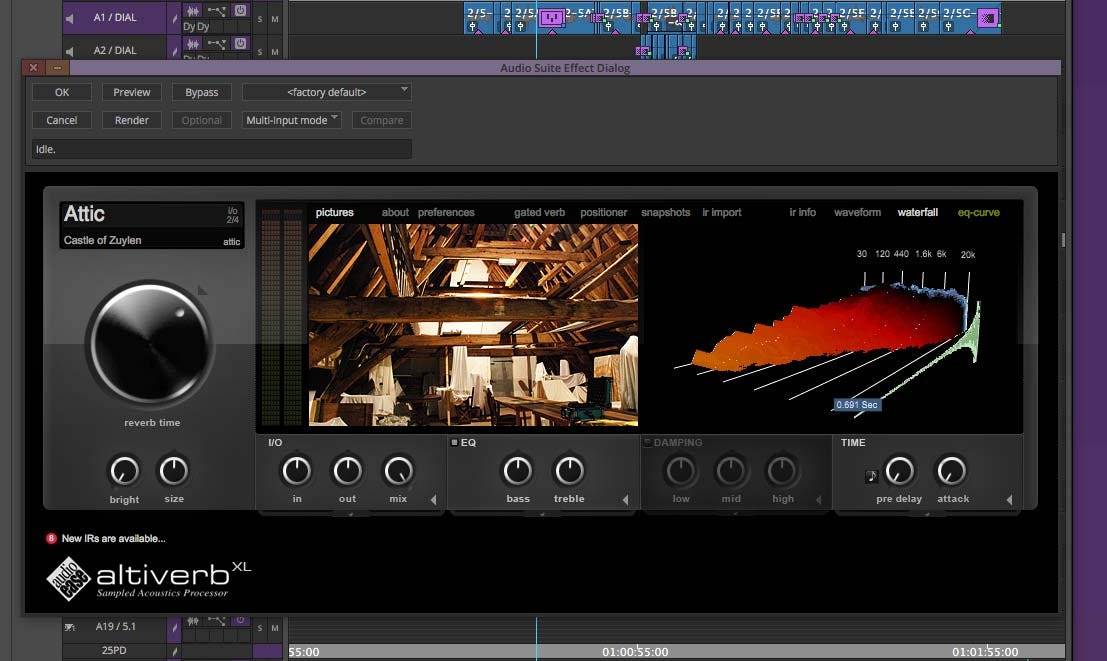This screenshot has height=661, width=1107.
Task: Click the input level 'in' knob
Action: tap(297, 471)
